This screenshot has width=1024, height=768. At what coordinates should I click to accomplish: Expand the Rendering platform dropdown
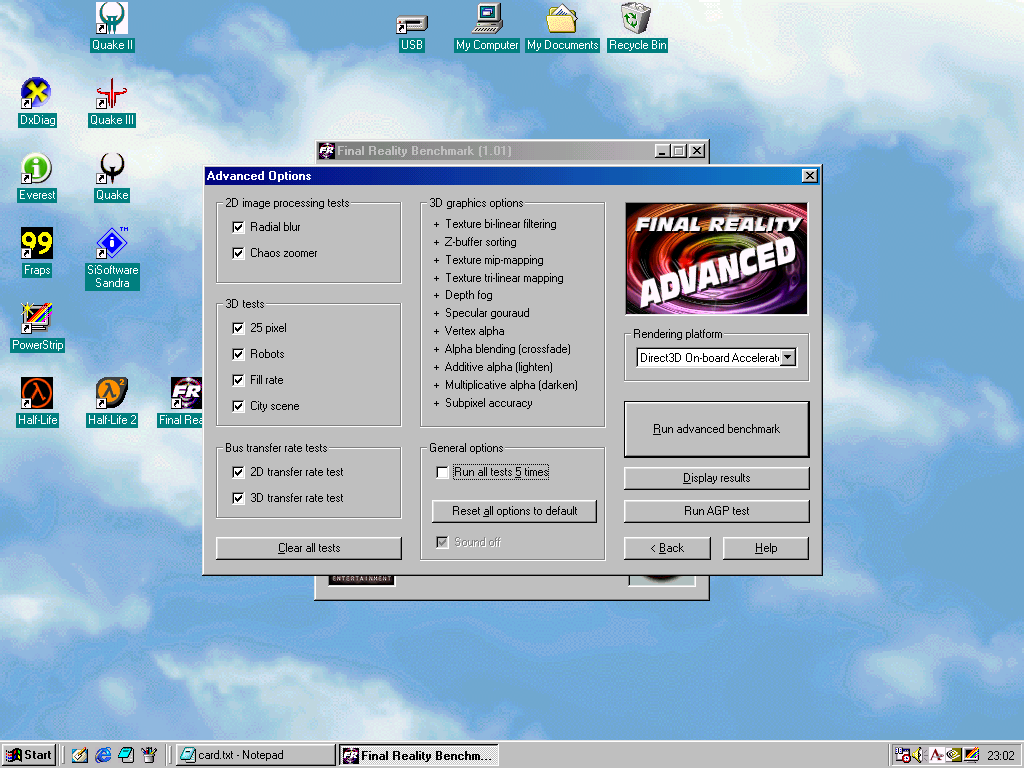click(788, 357)
